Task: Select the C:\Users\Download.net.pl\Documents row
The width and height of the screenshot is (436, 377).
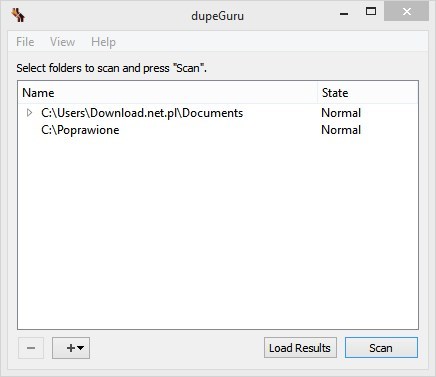Action: tap(218, 113)
